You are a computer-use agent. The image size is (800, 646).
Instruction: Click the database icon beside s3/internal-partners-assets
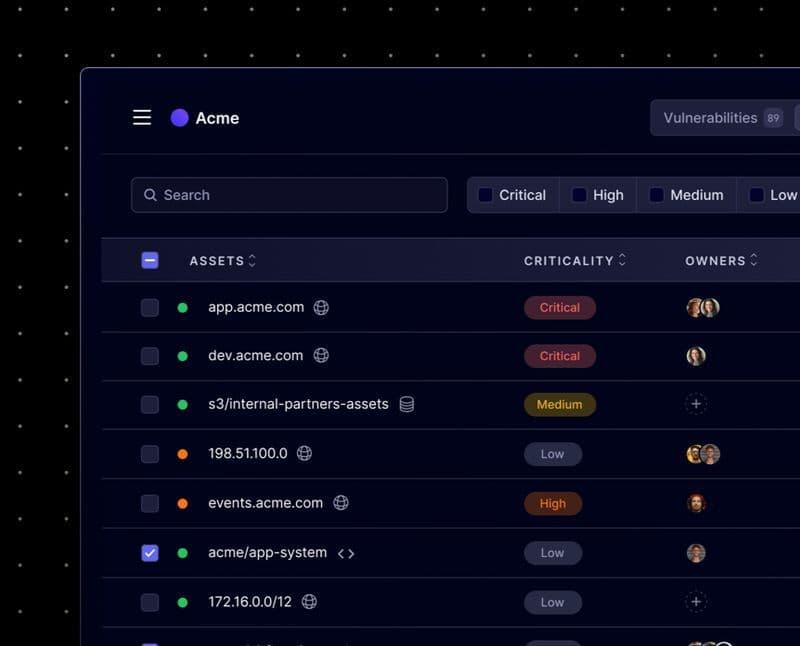(407, 404)
